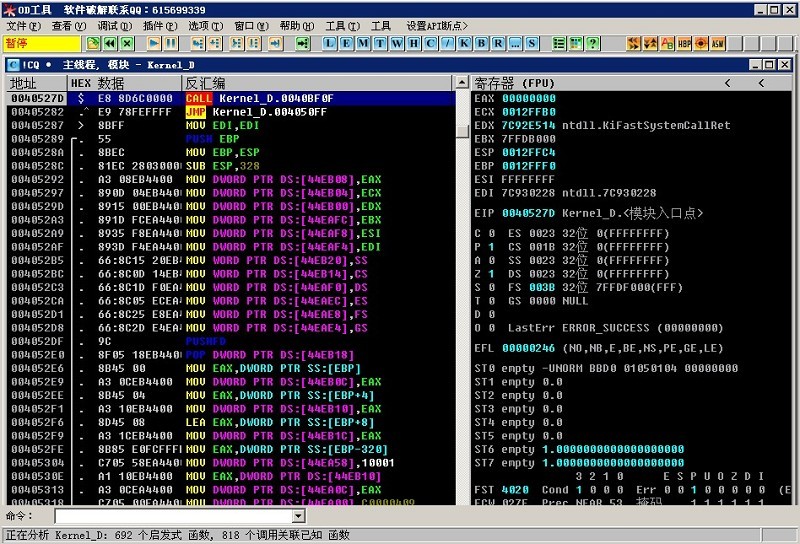Show Windows list with the W icon
The height and width of the screenshot is (544, 800).
(x=397, y=43)
